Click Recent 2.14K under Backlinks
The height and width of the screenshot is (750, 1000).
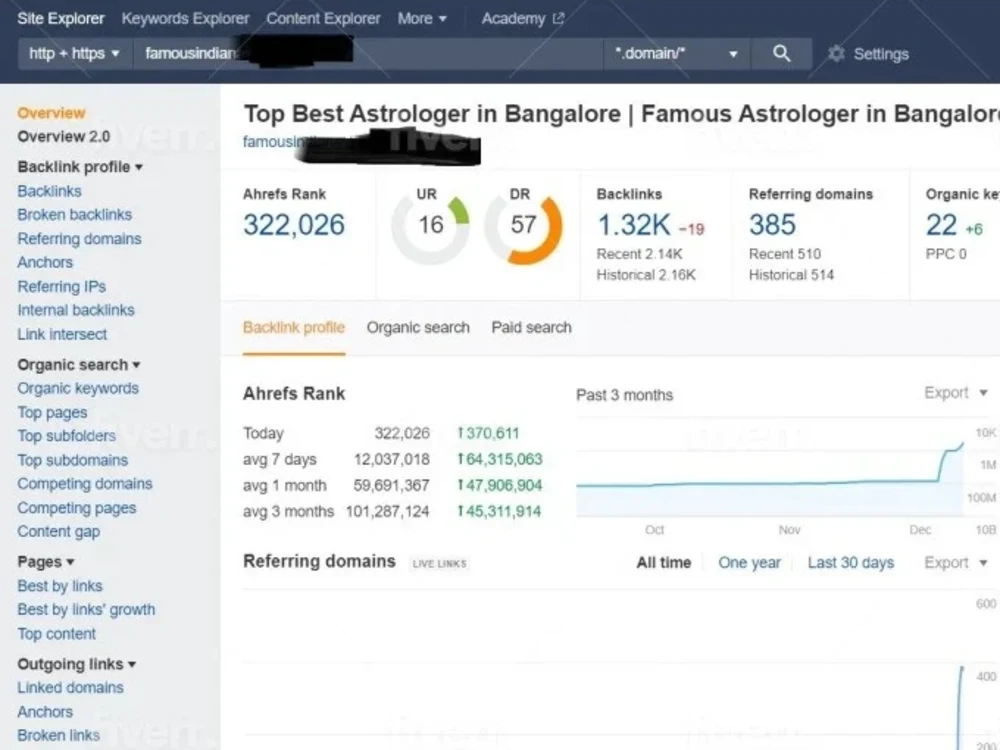point(640,254)
